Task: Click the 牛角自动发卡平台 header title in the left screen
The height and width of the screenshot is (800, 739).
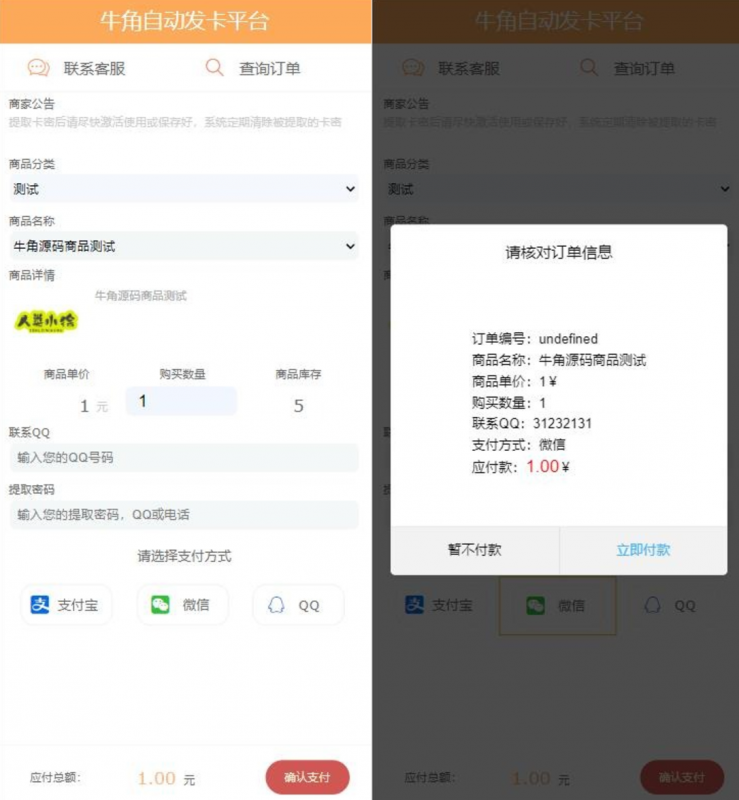Action: [184, 21]
